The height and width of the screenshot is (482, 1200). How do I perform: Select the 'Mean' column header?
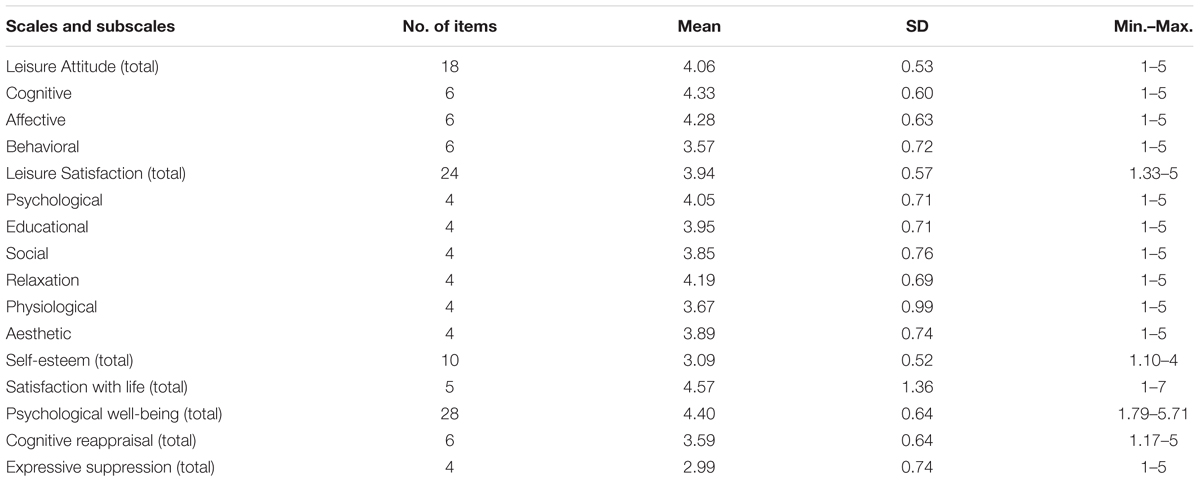699,27
